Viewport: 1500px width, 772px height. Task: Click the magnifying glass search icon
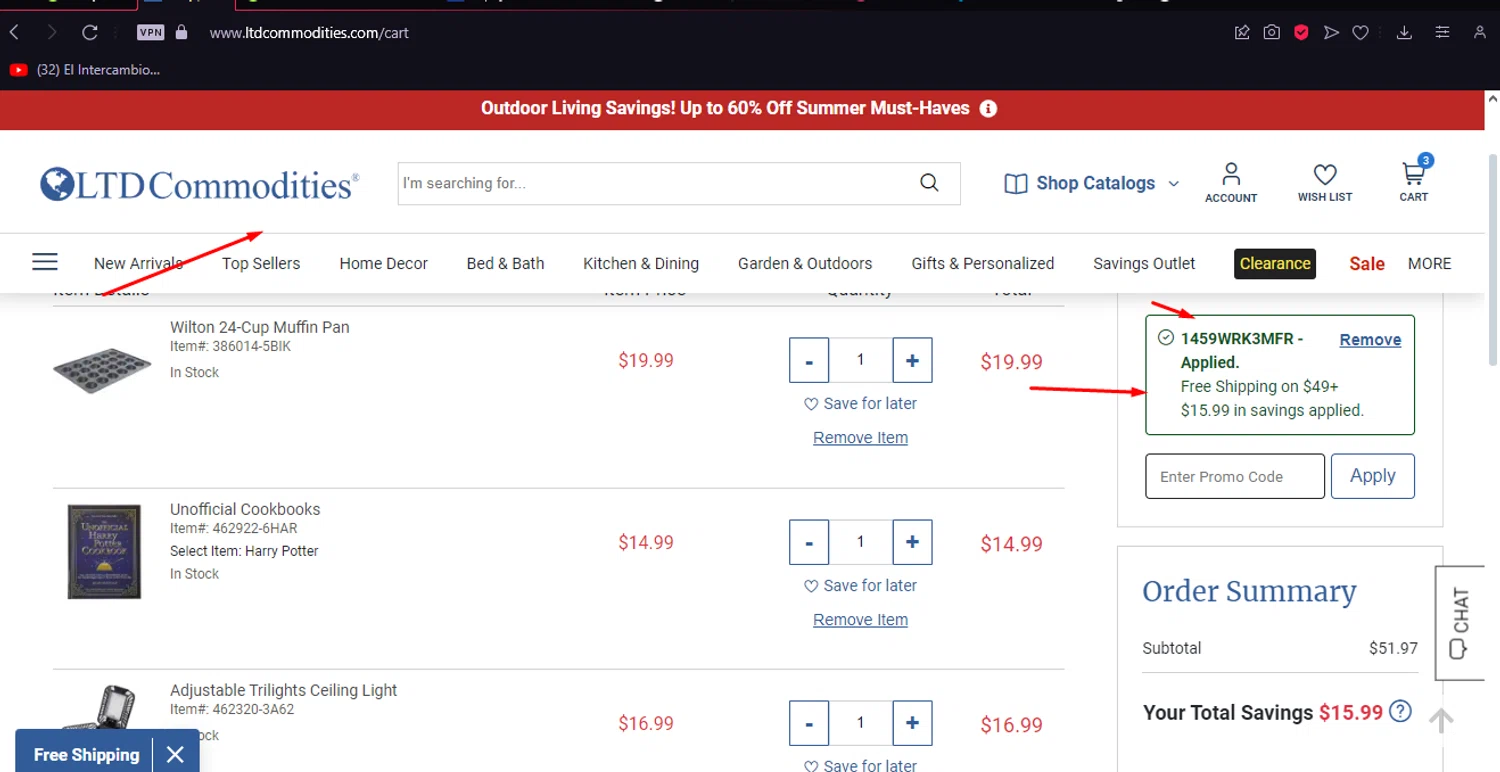click(929, 183)
